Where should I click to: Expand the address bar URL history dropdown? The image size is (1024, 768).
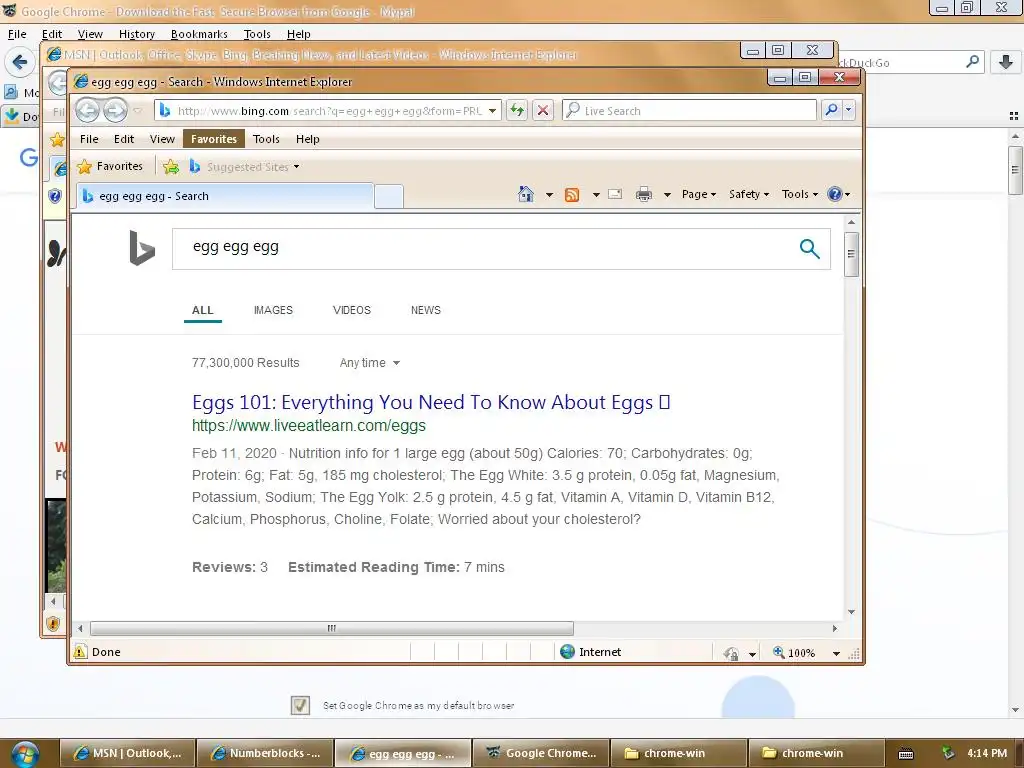pos(493,111)
